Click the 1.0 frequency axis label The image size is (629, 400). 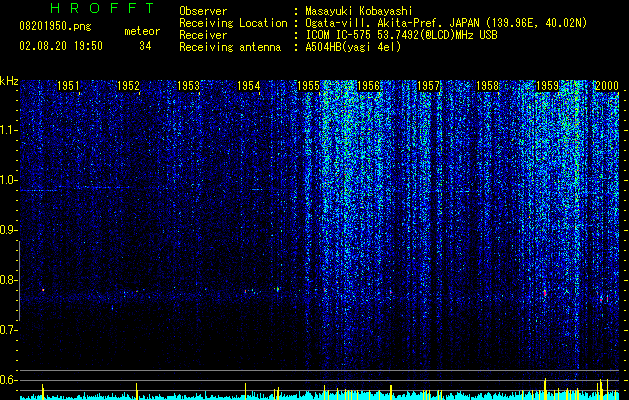[8, 180]
